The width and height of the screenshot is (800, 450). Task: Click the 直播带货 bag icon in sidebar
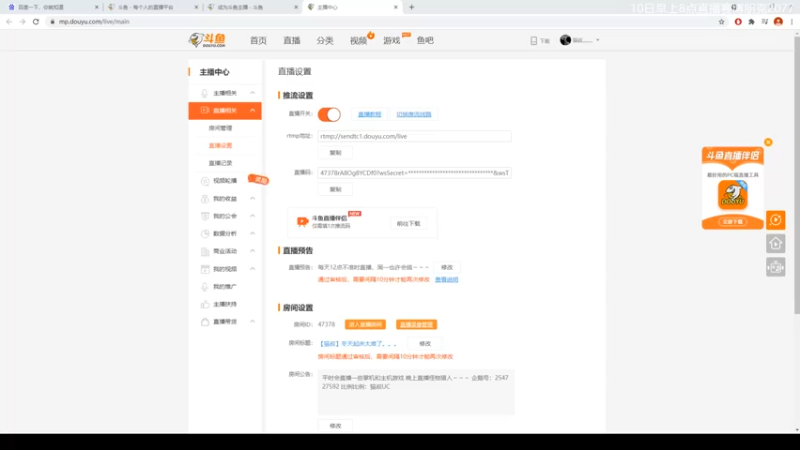(205, 322)
